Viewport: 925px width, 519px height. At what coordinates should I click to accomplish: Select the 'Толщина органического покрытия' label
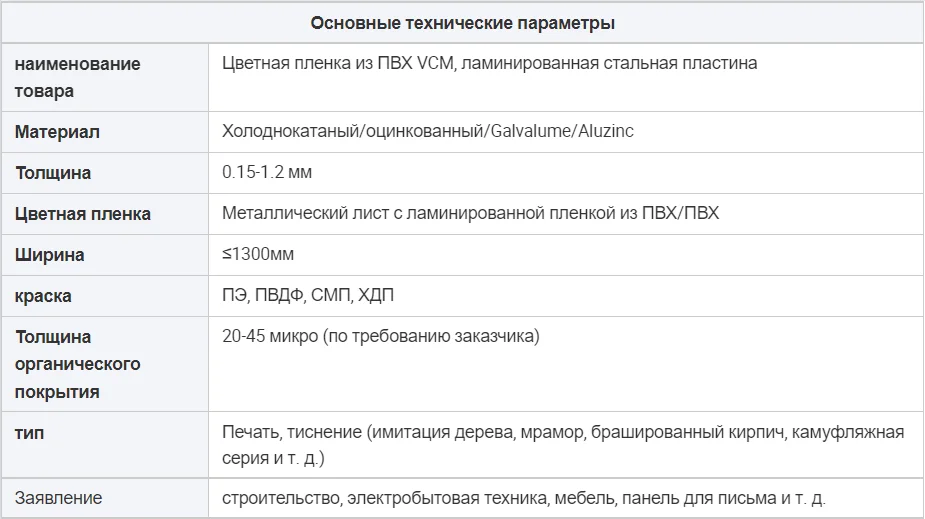coord(78,364)
